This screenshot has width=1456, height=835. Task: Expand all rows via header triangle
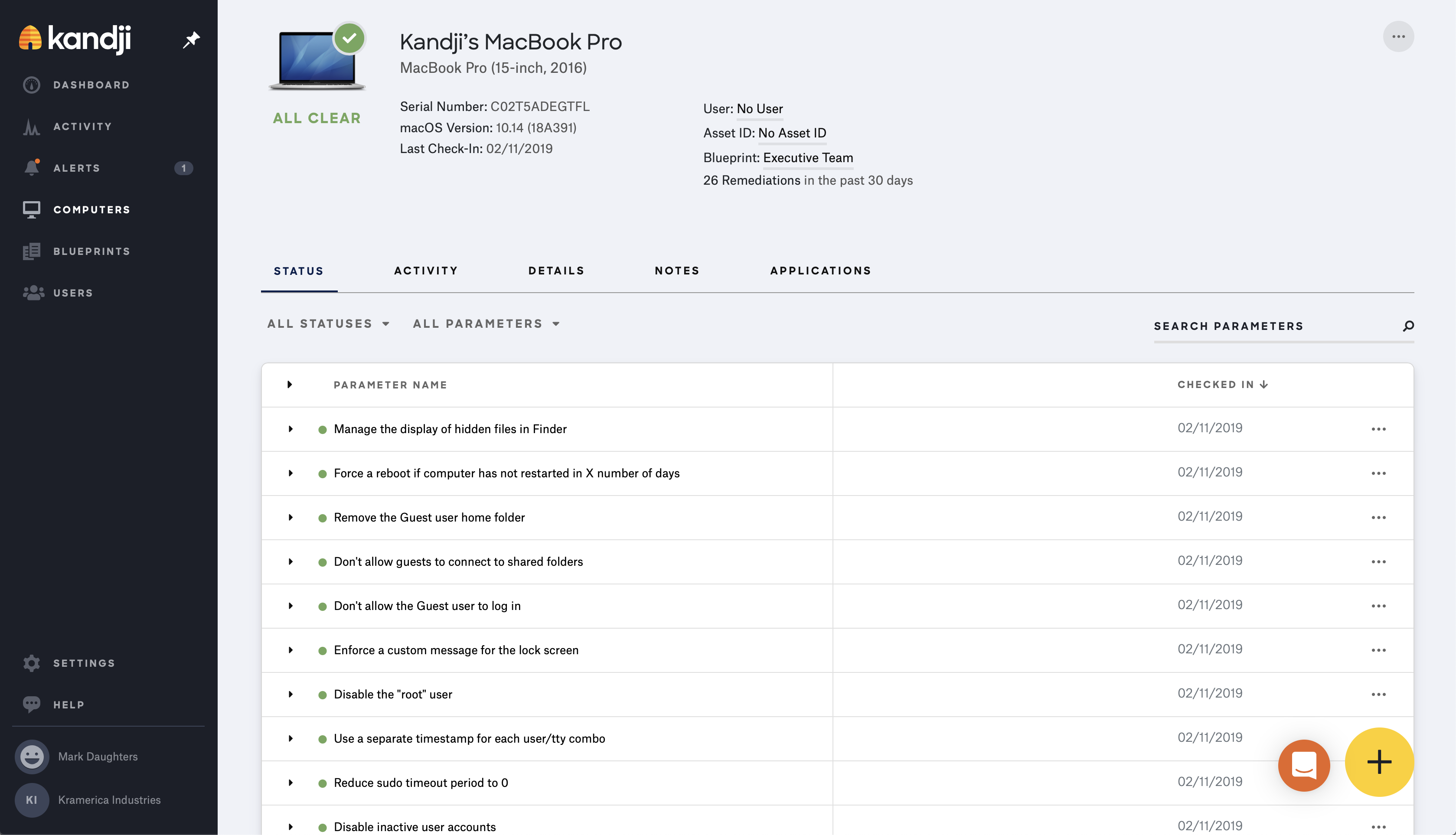(290, 385)
